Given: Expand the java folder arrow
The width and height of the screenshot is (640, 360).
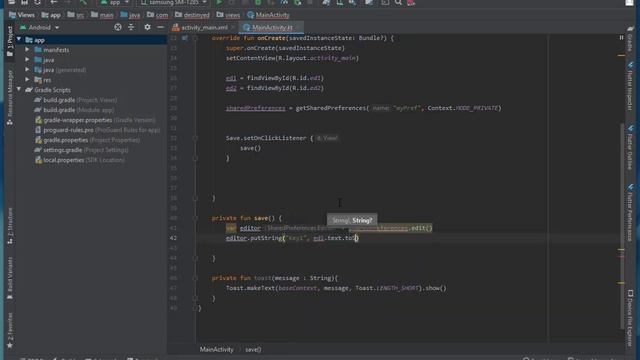Looking at the screenshot, I should (27, 60).
